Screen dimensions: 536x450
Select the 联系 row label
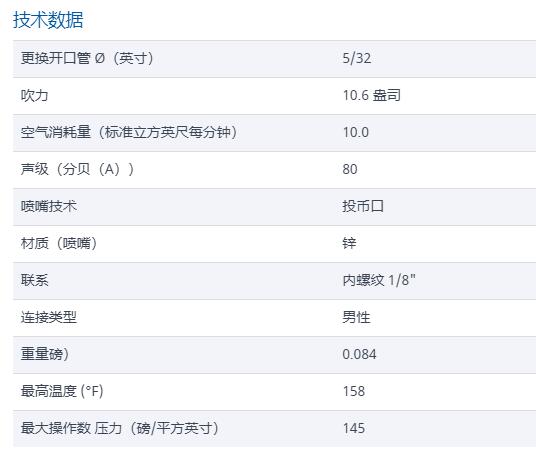[x=35, y=280]
